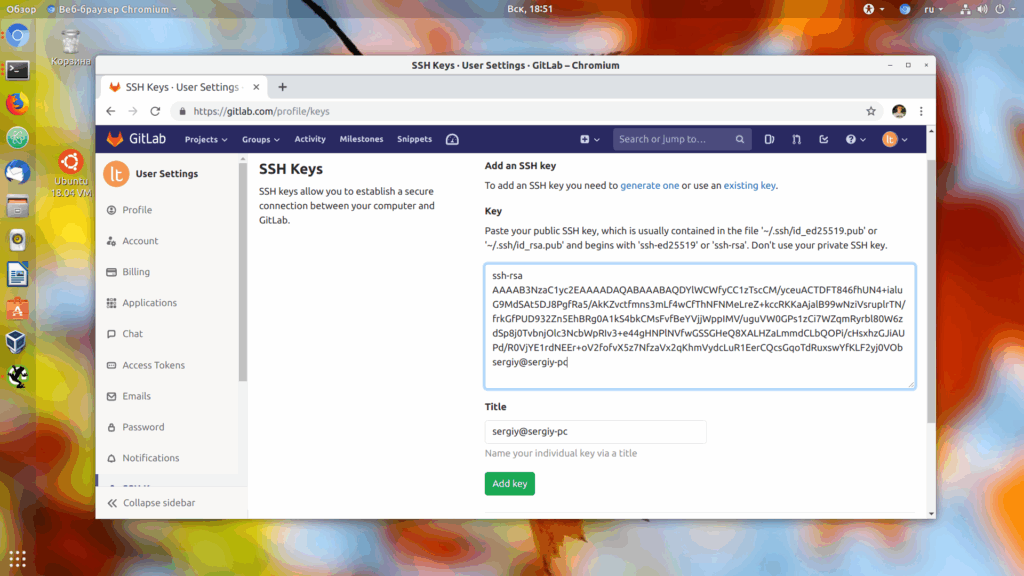Reload the page

pos(155,111)
